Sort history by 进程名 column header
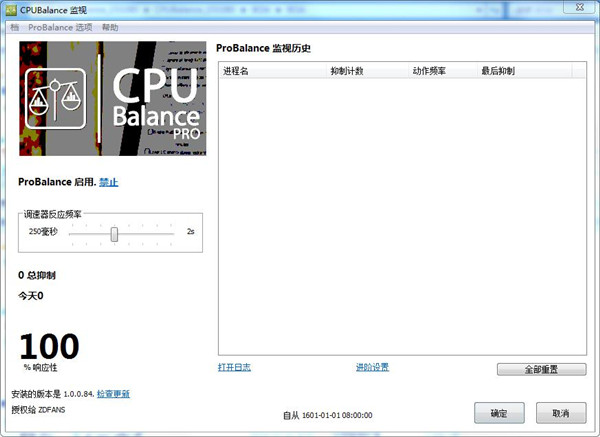The height and width of the screenshot is (437, 600). [x=237, y=72]
